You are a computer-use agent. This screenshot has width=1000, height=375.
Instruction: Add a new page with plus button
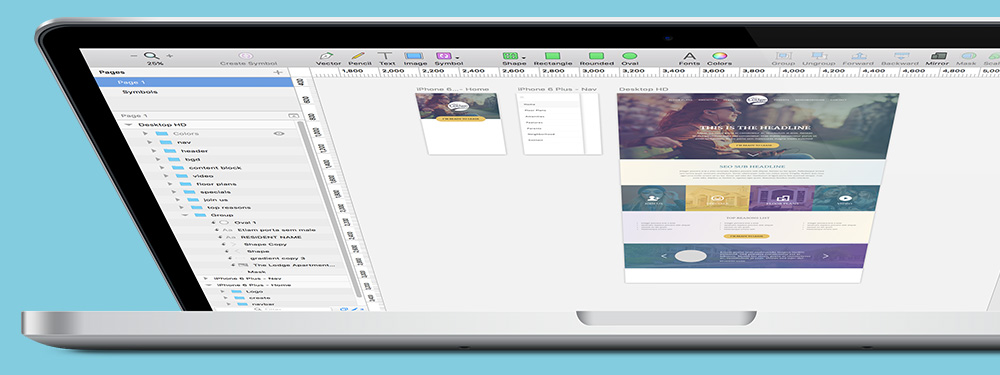coord(277,73)
